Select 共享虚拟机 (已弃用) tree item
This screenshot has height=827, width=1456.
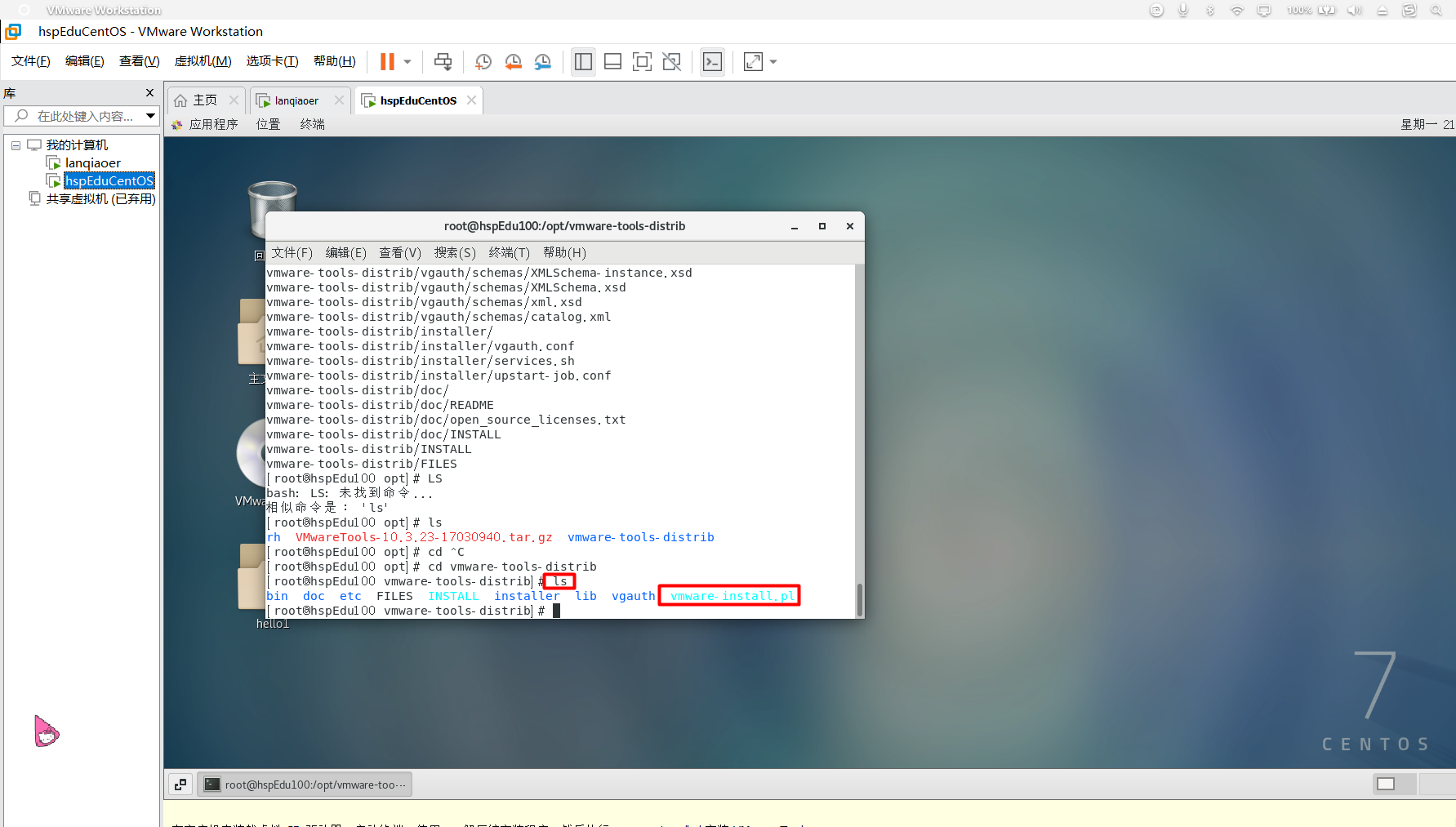coord(100,199)
